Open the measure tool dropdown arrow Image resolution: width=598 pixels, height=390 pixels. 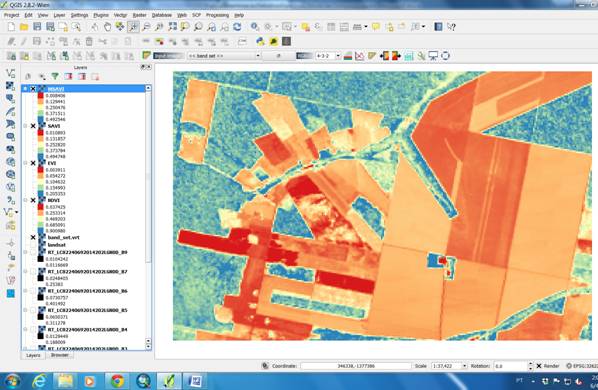pyautogui.click(x=366, y=27)
